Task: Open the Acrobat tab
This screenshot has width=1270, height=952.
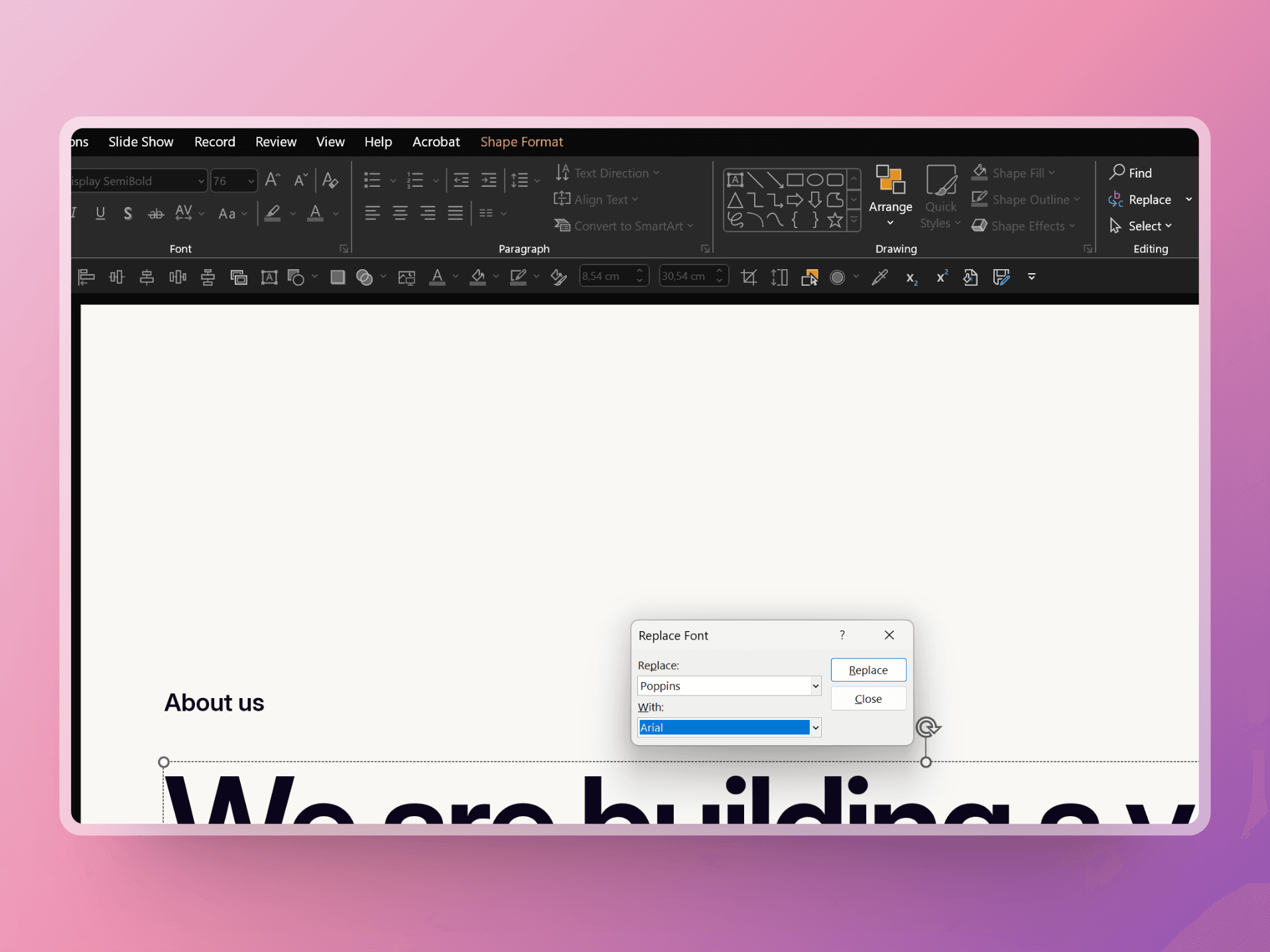Action: click(436, 142)
